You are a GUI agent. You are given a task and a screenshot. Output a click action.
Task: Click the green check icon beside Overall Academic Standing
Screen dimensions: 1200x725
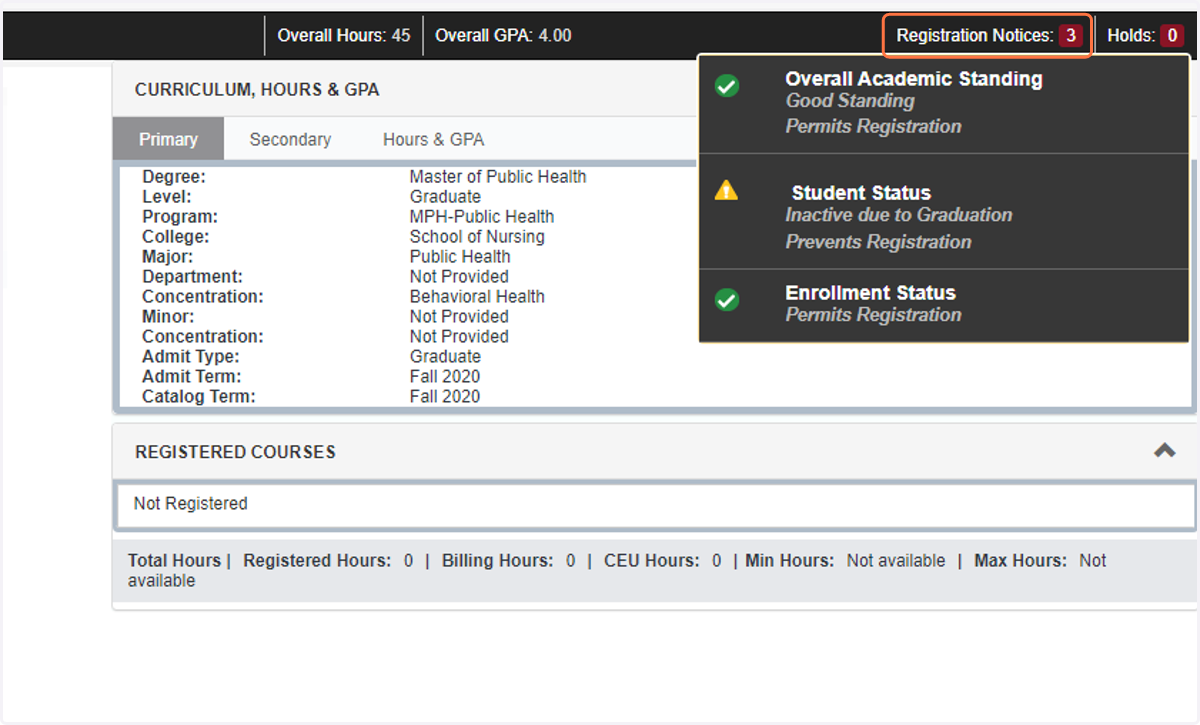(727, 86)
